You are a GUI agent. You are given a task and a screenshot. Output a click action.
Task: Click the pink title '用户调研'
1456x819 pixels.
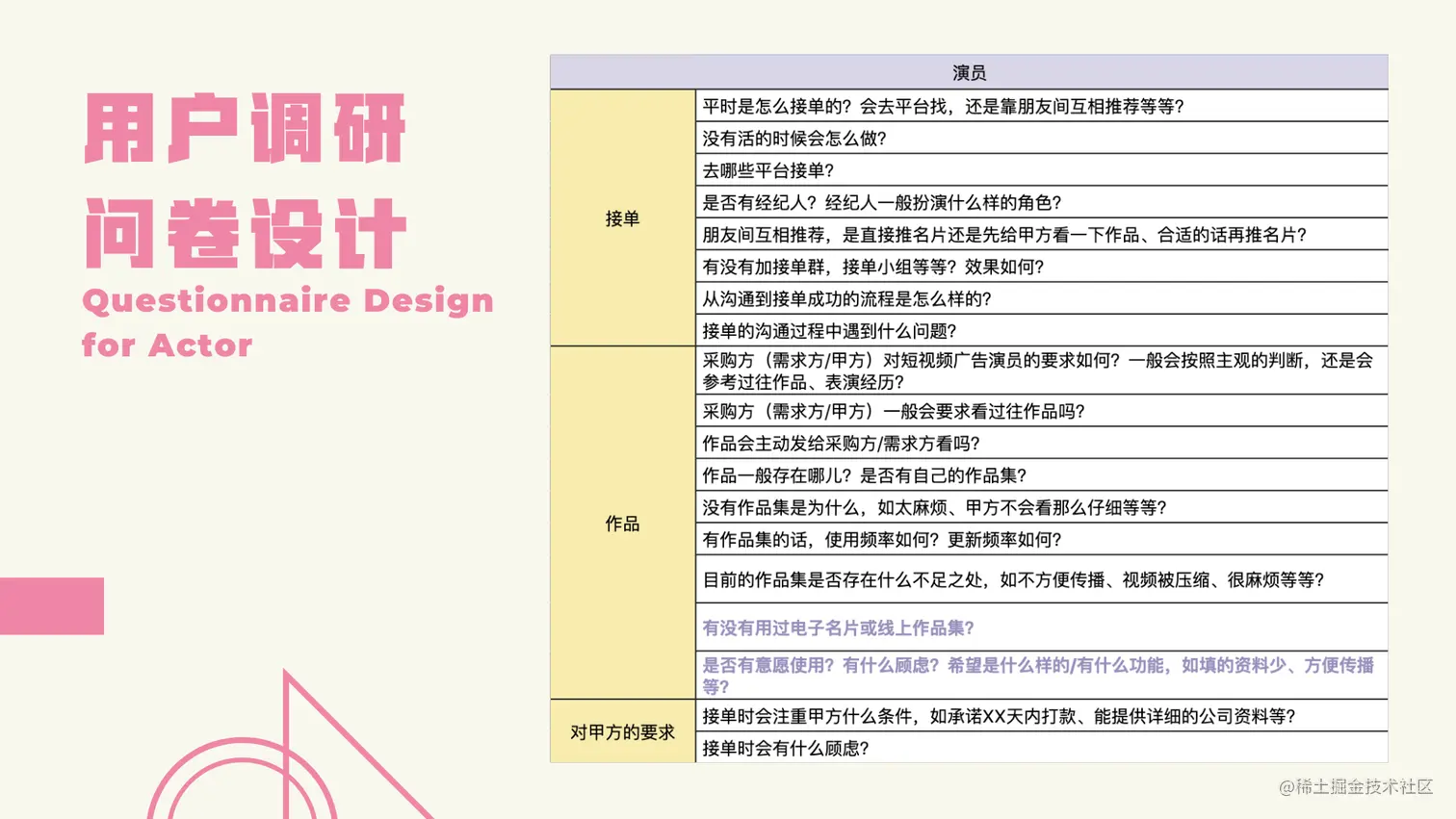point(246,129)
